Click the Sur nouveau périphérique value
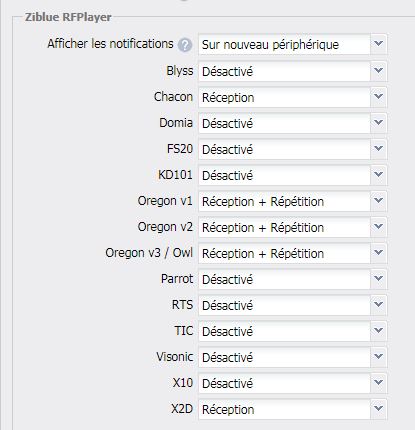The width and height of the screenshot is (415, 430). pyautogui.click(x=270, y=45)
